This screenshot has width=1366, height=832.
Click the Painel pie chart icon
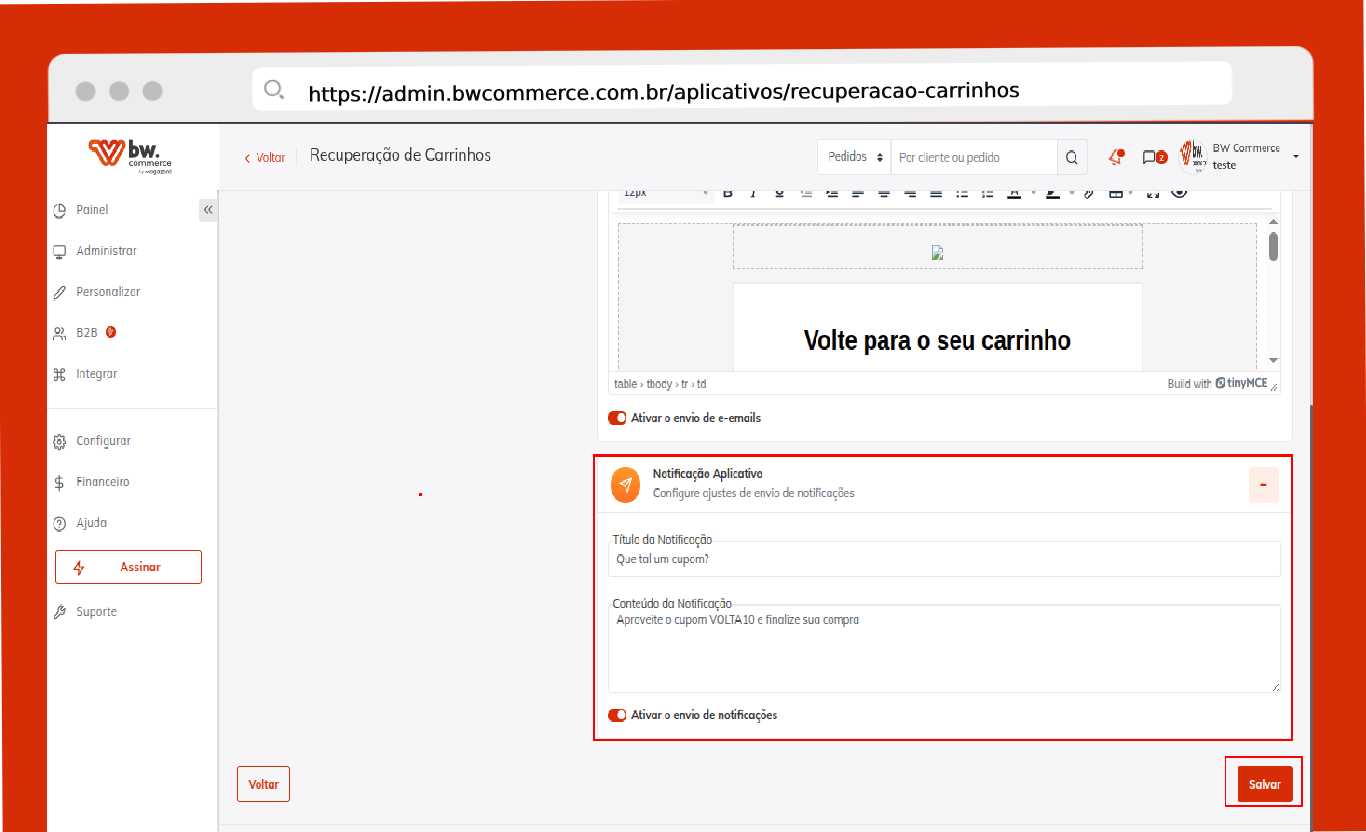pos(59,210)
